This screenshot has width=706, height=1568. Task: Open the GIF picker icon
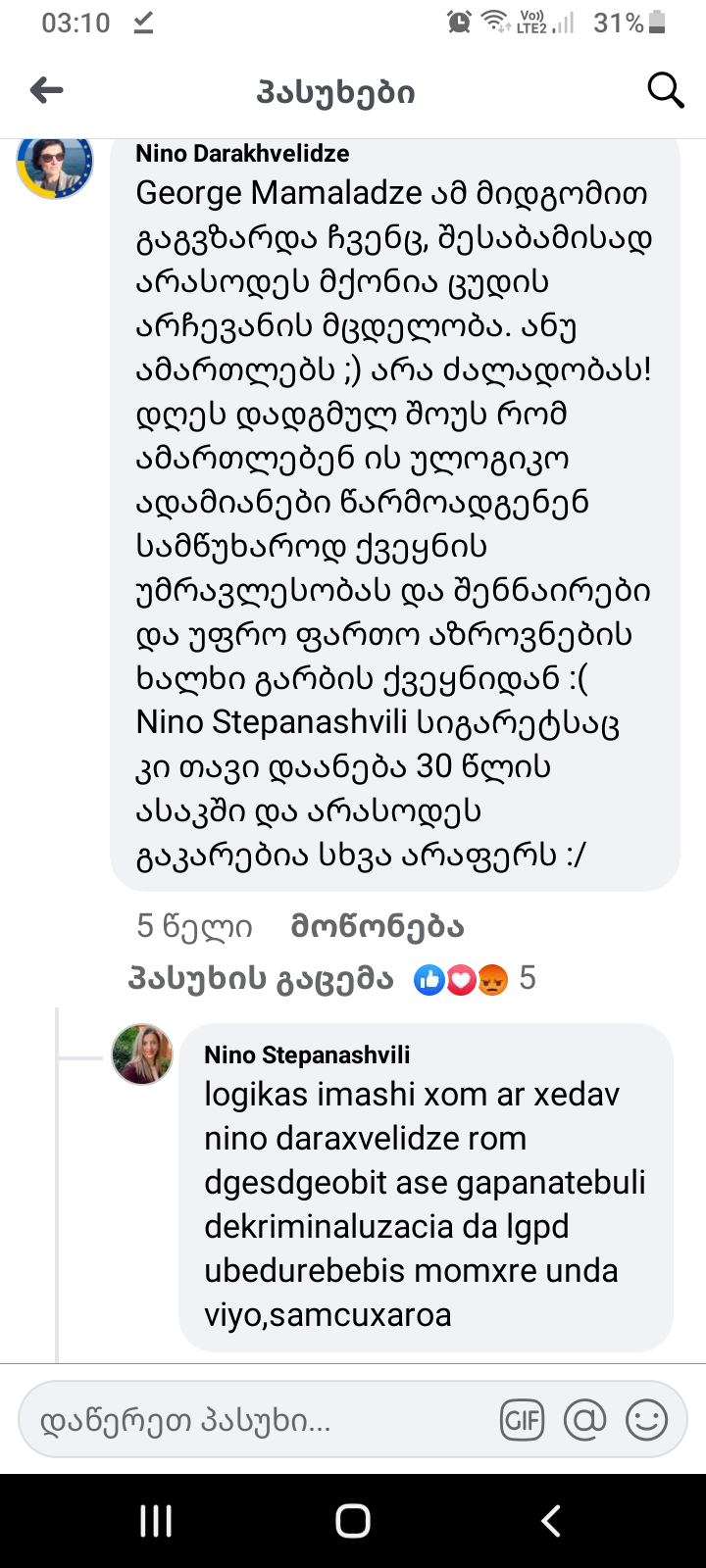(522, 1420)
